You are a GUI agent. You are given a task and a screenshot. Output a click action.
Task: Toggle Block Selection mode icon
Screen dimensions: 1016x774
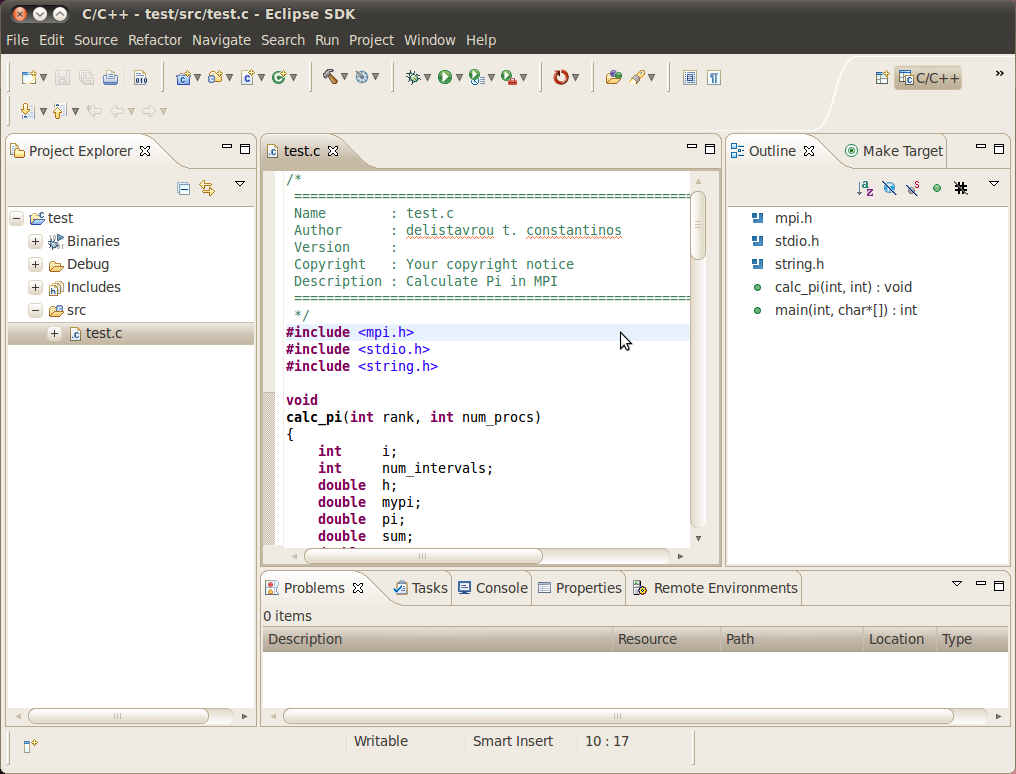point(690,78)
